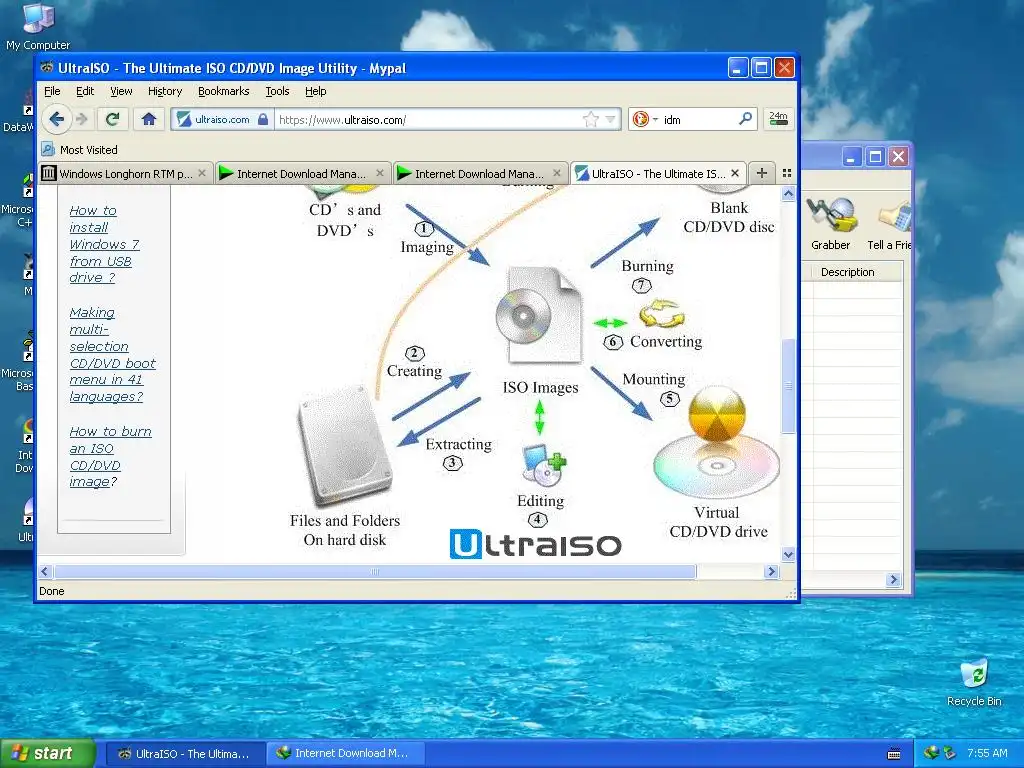Image resolution: width=1024 pixels, height=768 pixels.
Task: Click the Converting arrows icon
Action: [x=662, y=314]
